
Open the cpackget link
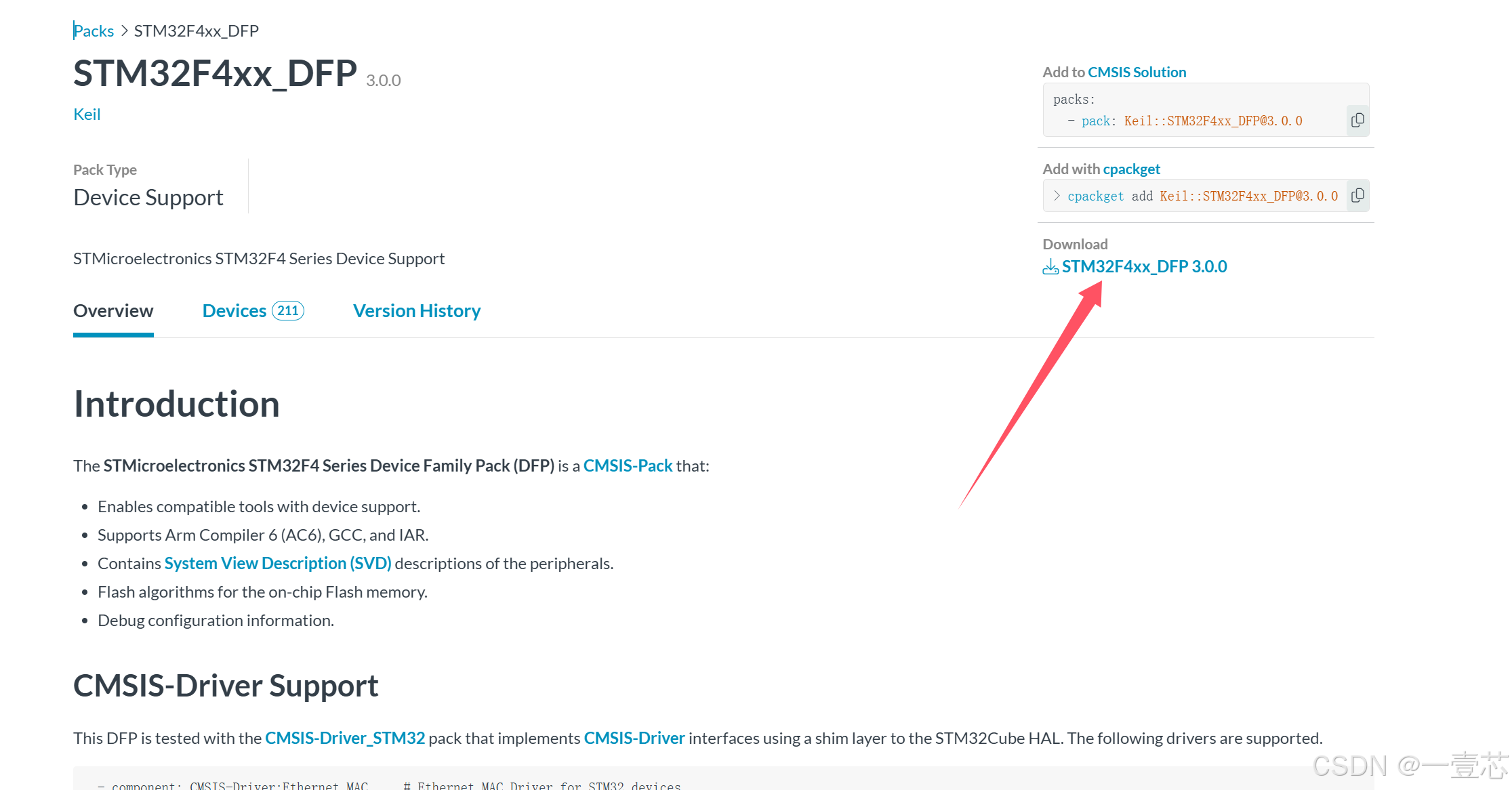point(1131,169)
